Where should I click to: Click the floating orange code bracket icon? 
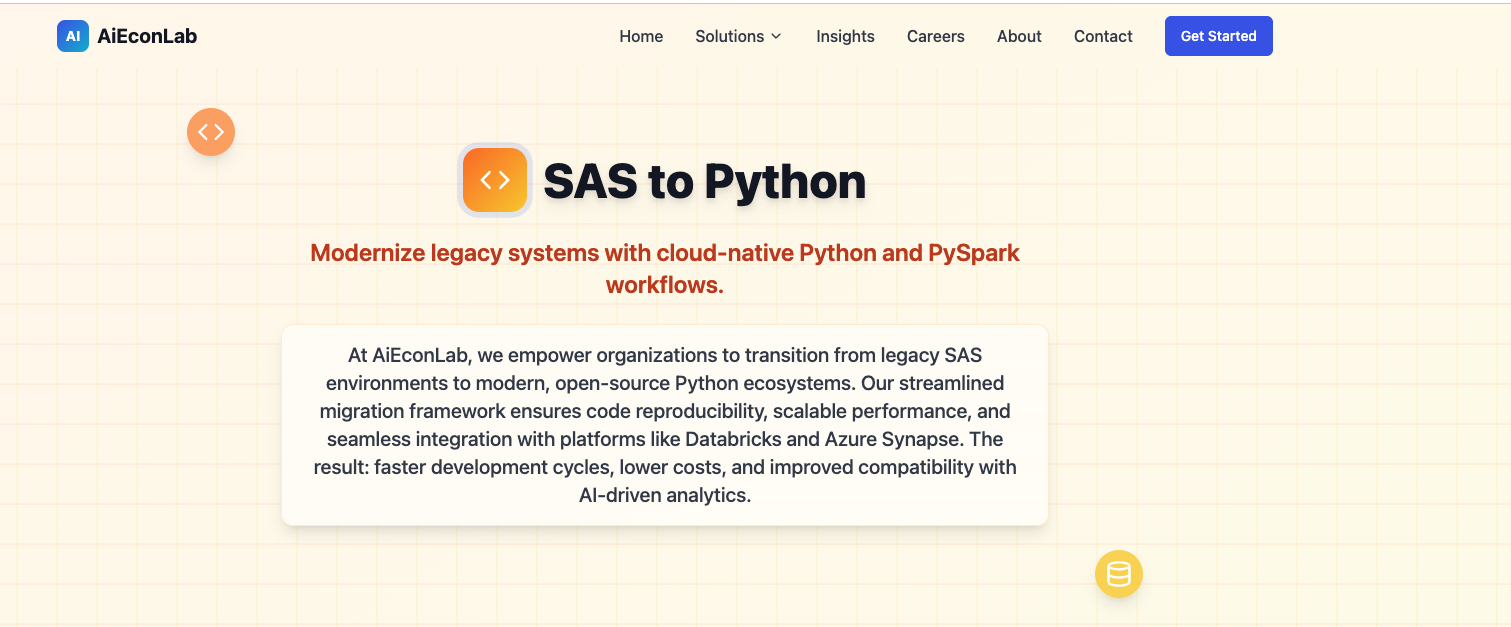[211, 132]
